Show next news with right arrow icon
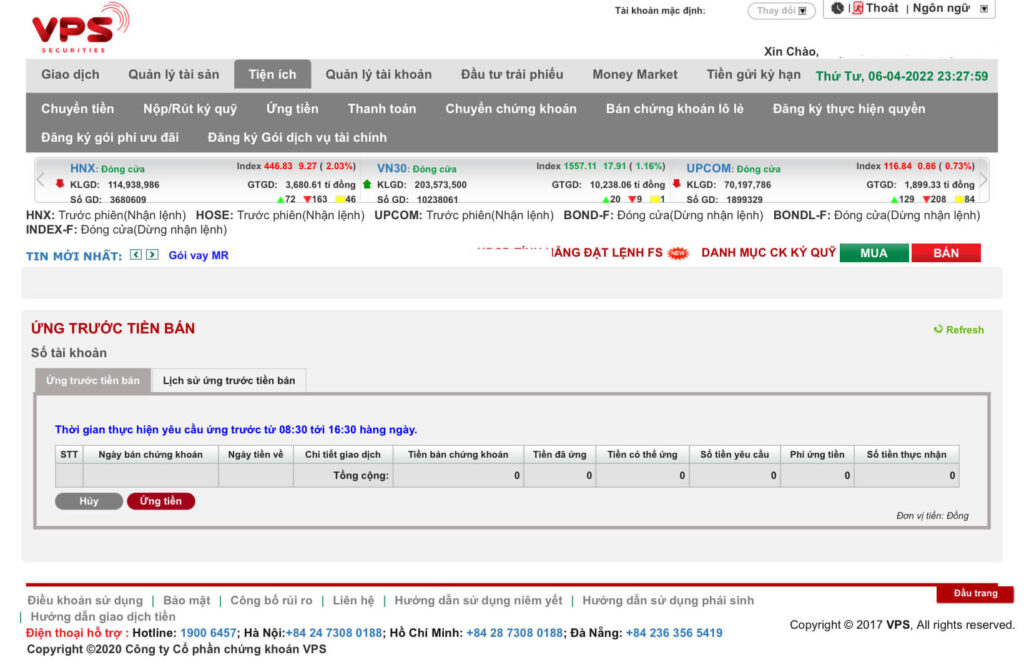Screen dimensions: 1024x670 pos(152,255)
